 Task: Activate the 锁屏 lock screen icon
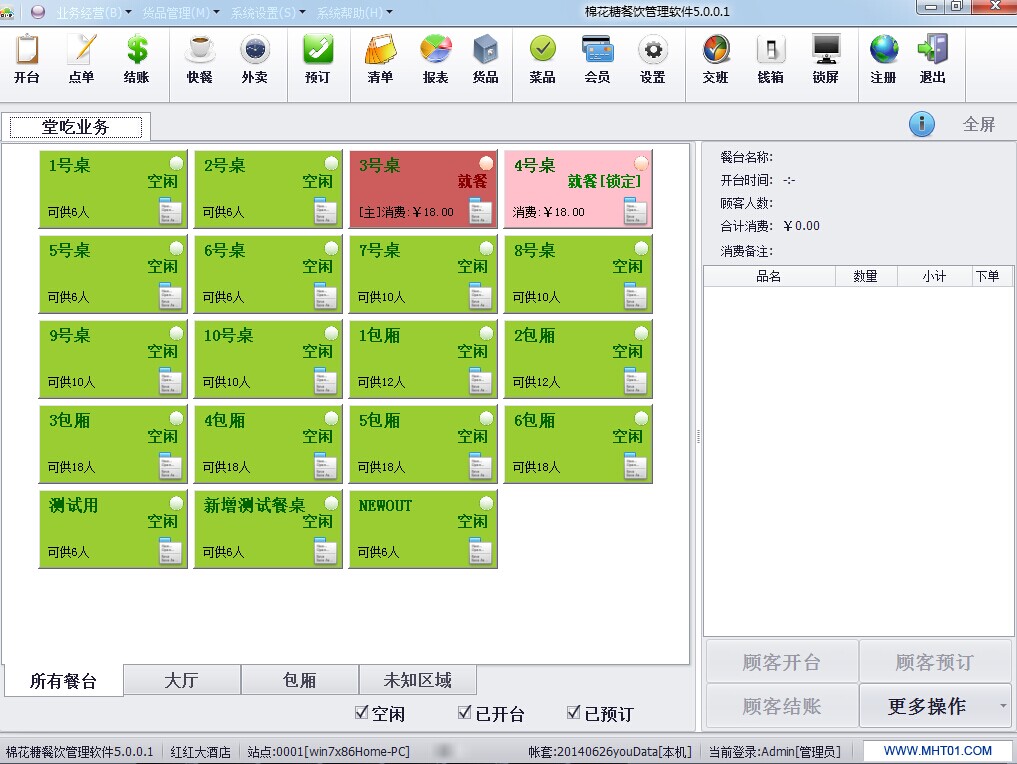[826, 59]
